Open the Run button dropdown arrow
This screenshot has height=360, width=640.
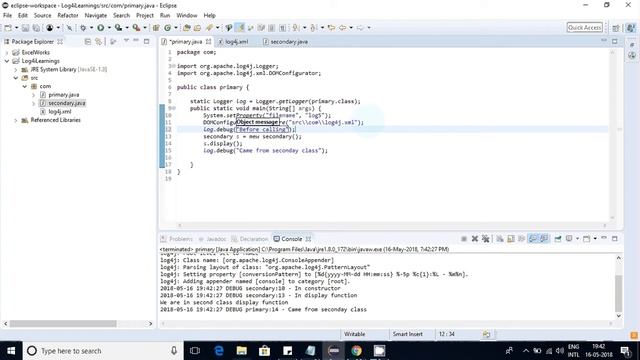pos(109,28)
